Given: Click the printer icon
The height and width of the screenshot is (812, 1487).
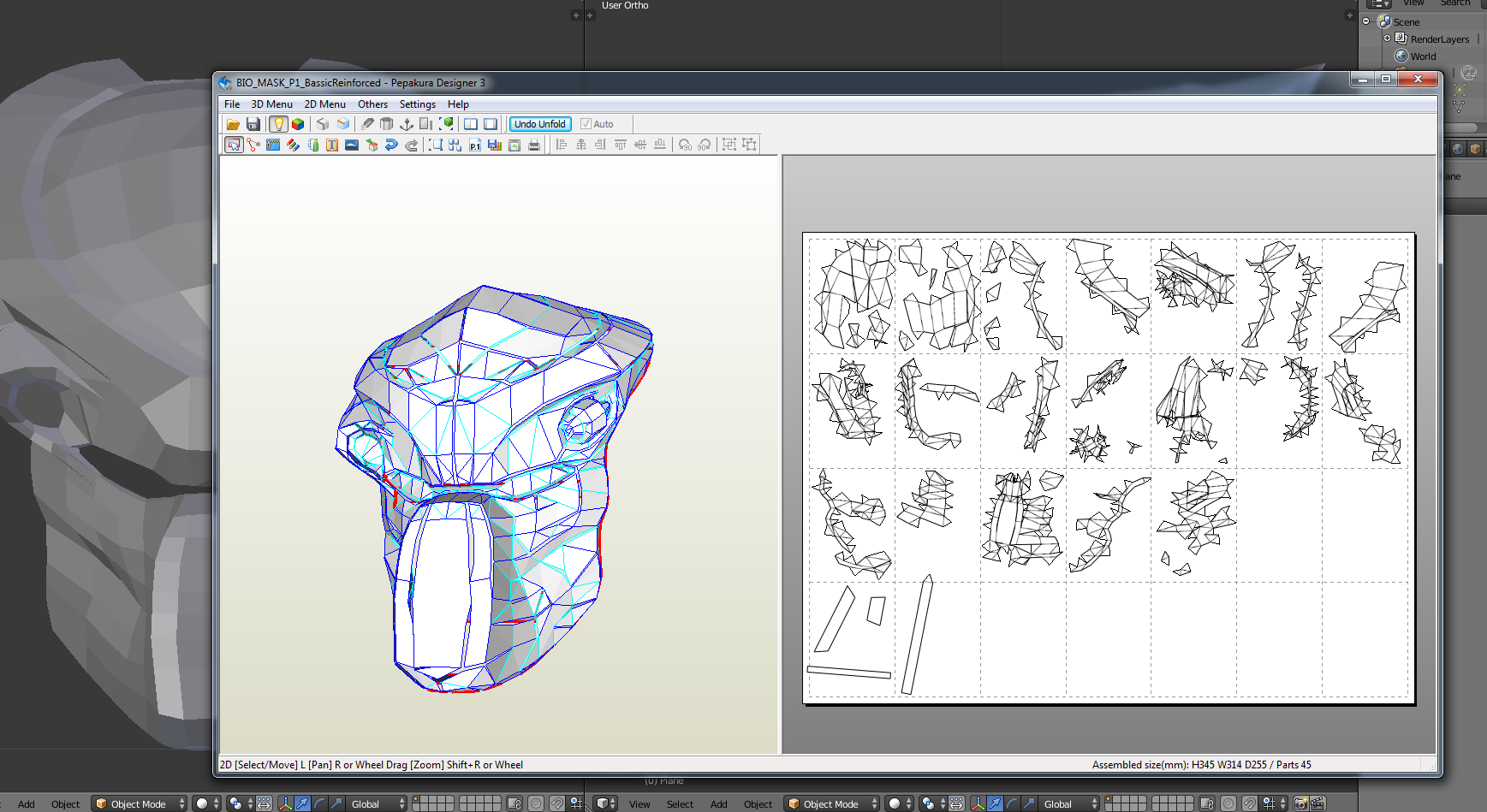Looking at the screenshot, I should click(534, 145).
